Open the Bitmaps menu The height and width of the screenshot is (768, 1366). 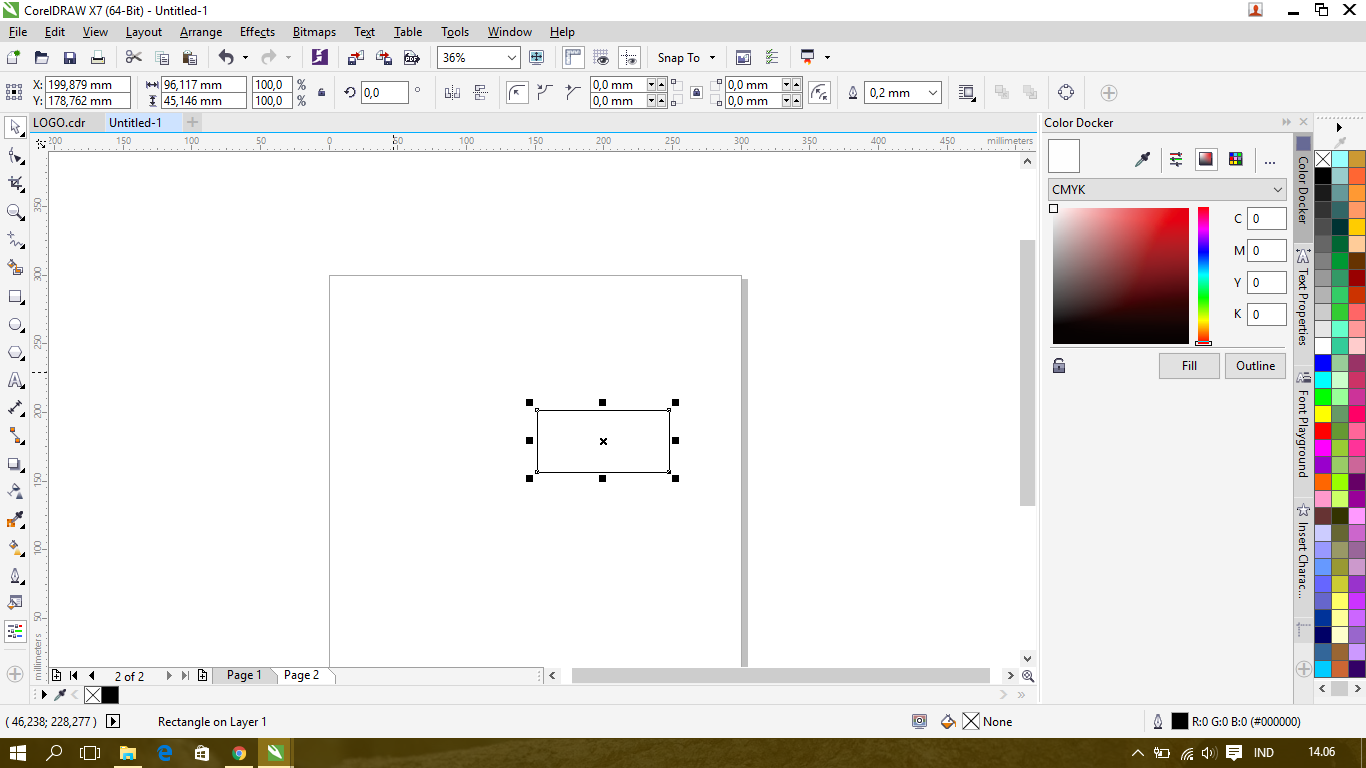314,31
